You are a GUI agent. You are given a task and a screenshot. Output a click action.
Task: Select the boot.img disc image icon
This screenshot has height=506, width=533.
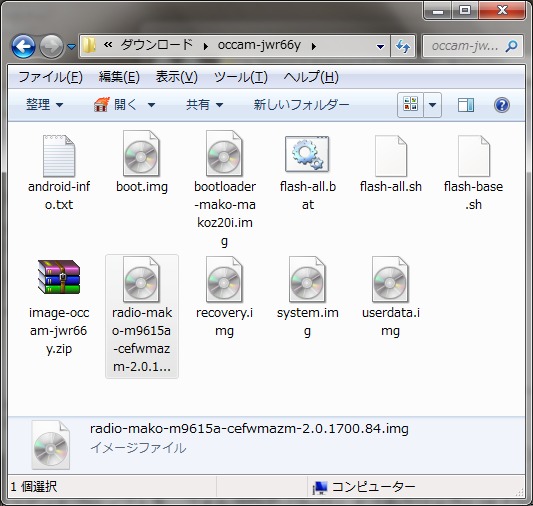coord(141,153)
